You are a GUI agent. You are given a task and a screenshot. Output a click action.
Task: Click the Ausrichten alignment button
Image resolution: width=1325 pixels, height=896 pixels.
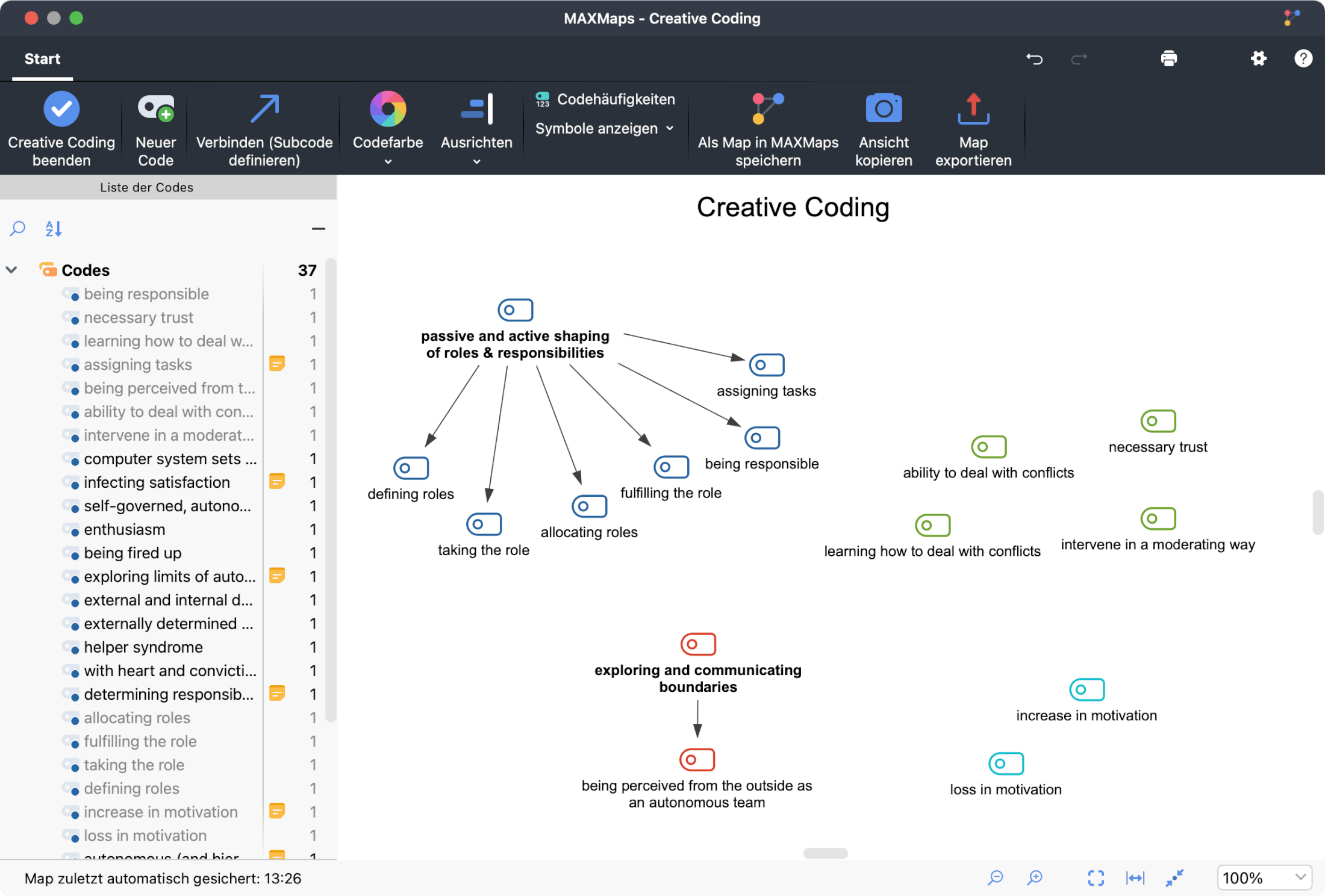click(x=476, y=109)
